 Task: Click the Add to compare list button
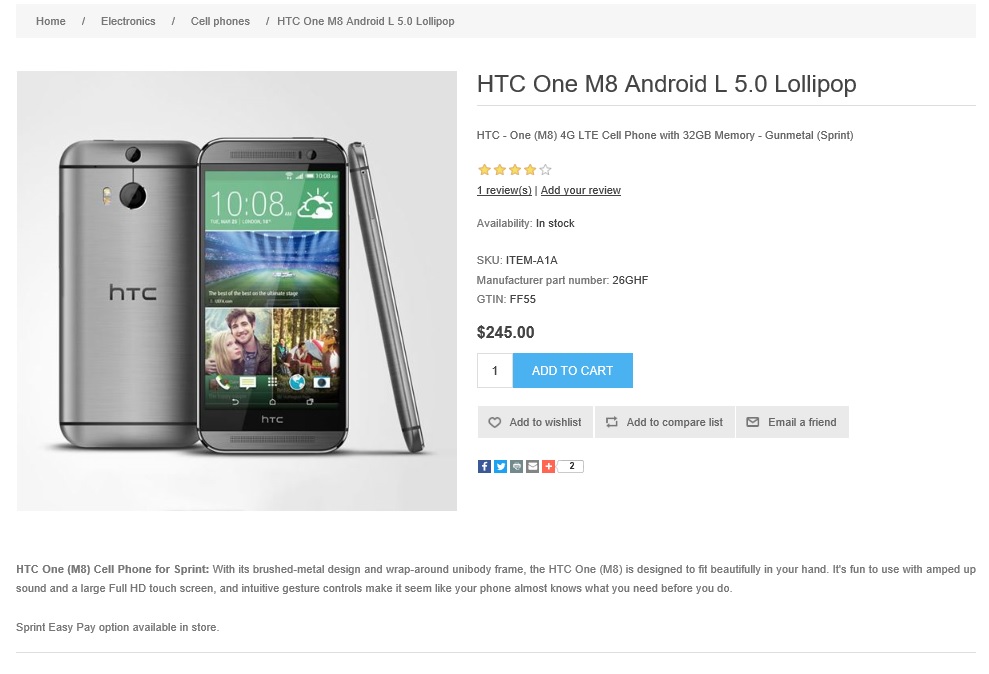tap(665, 422)
